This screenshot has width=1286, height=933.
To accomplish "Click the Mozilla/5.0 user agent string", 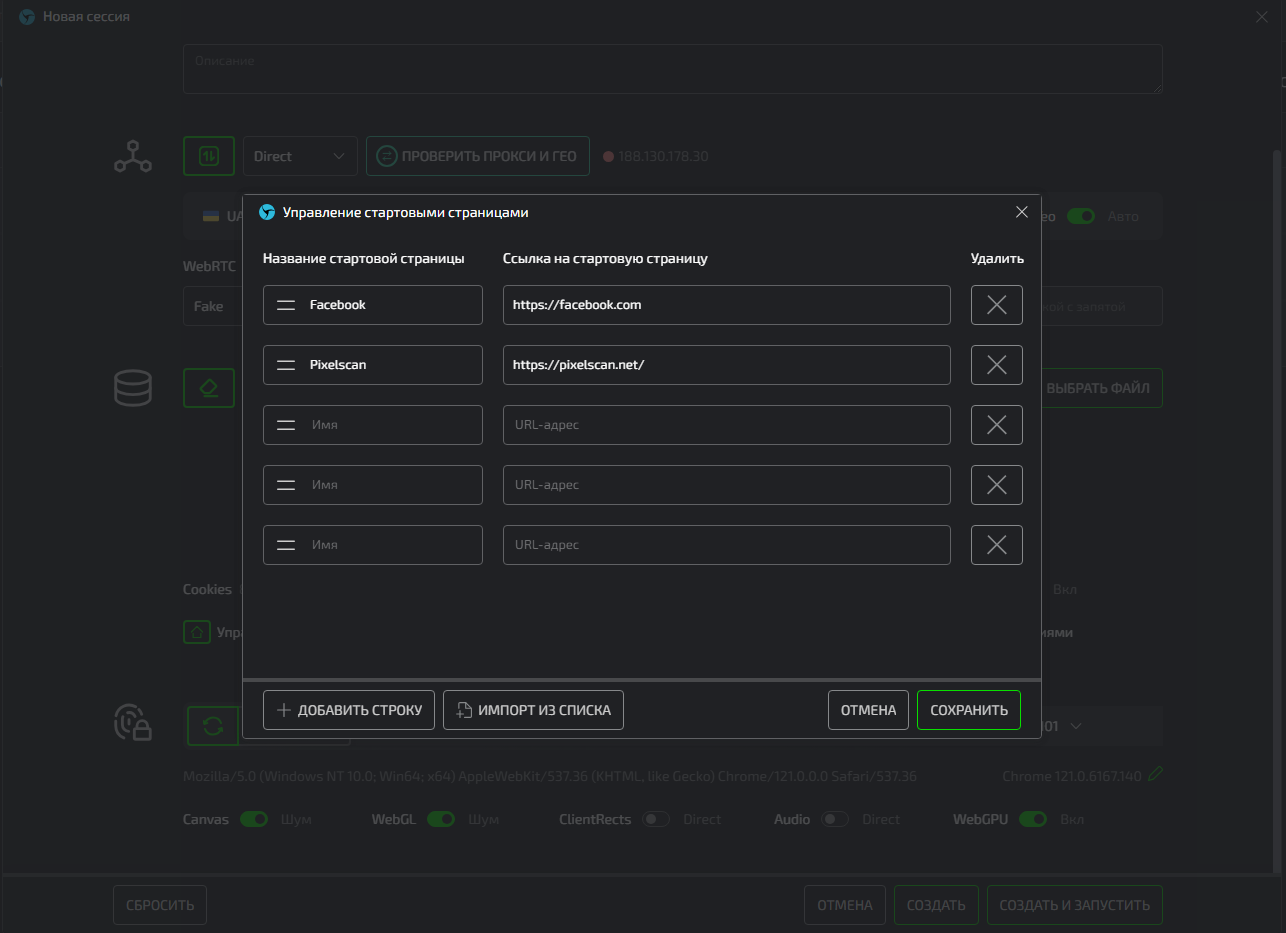I will 550,776.
